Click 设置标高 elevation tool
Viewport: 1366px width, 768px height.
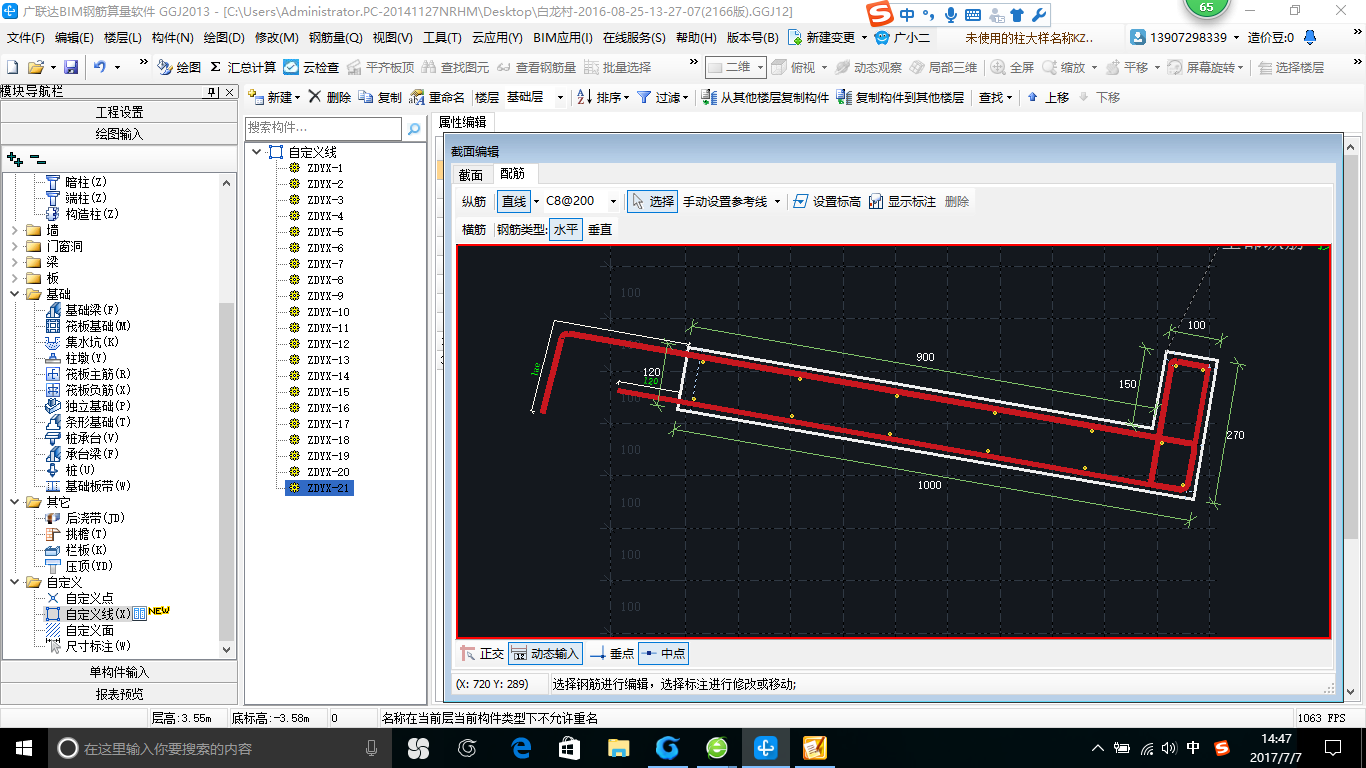(x=826, y=201)
